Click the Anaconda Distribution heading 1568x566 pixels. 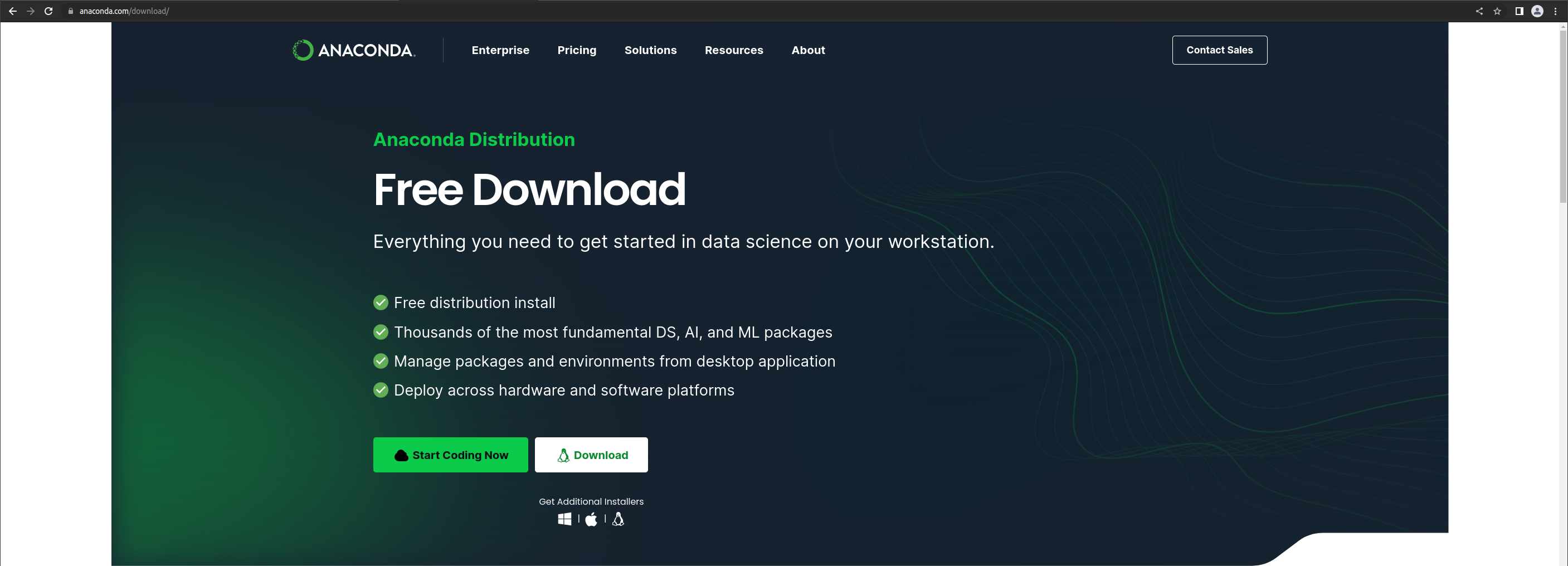click(x=474, y=139)
